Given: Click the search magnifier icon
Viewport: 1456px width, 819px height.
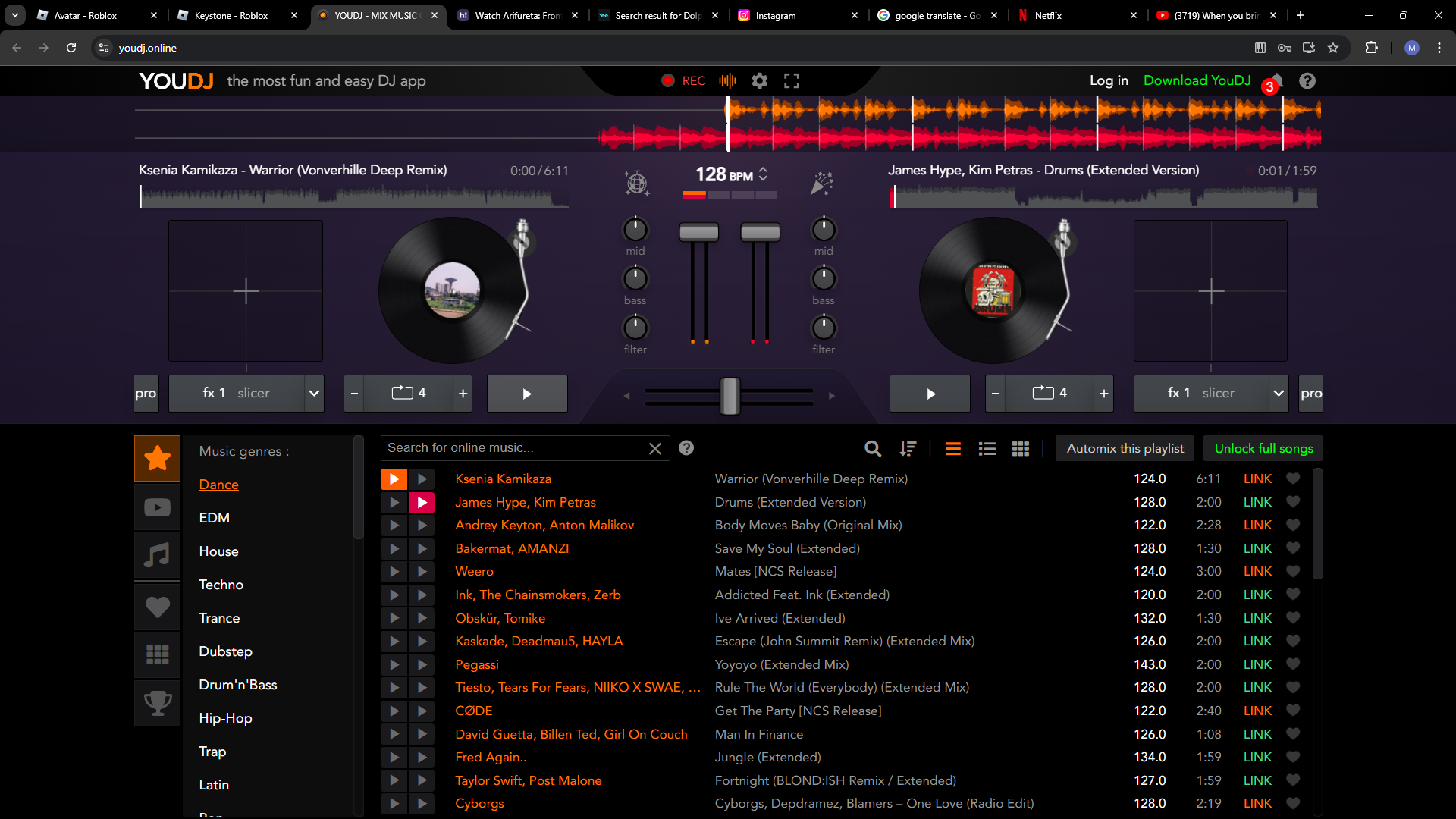Looking at the screenshot, I should (x=873, y=449).
